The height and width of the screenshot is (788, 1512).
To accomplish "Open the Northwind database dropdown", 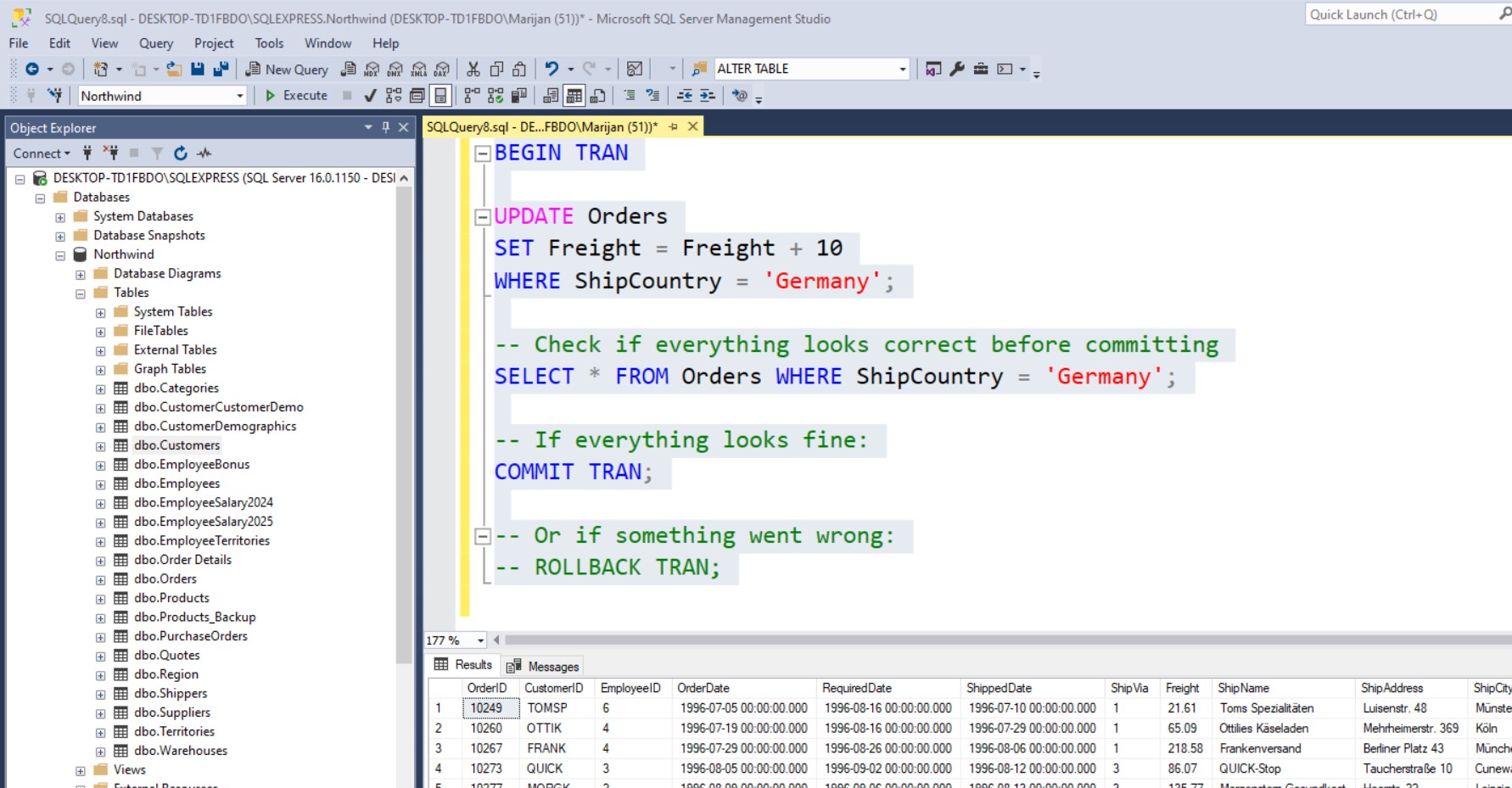I will click(x=240, y=96).
